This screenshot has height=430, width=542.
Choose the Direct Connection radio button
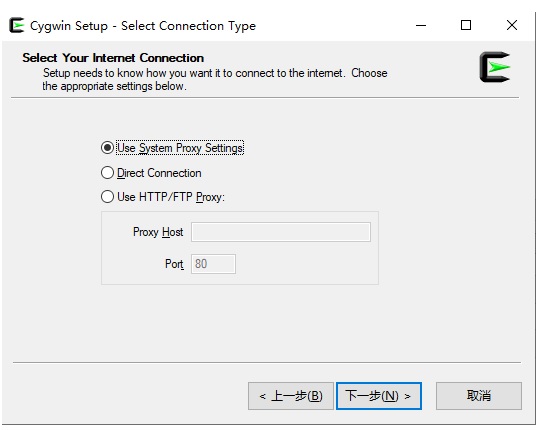[x=108, y=172]
